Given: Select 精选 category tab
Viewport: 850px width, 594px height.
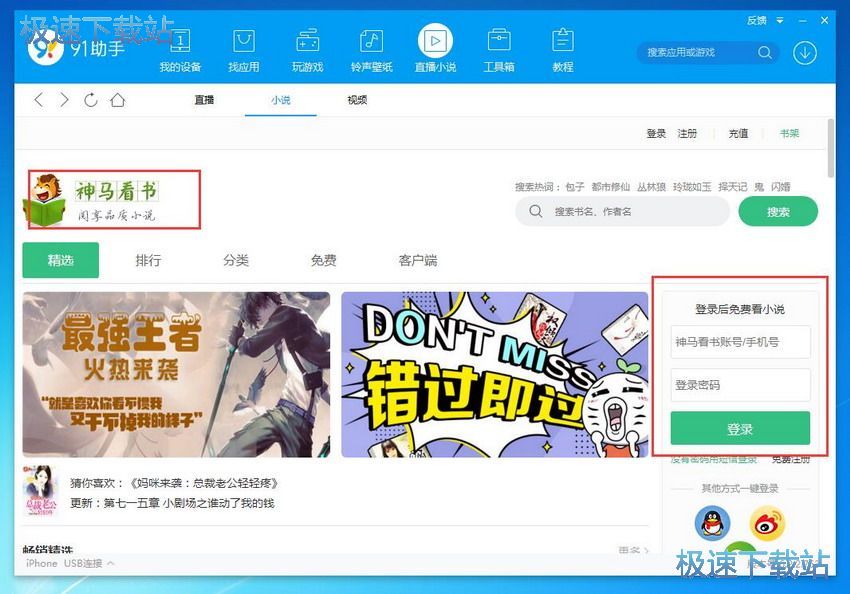Looking at the screenshot, I should (x=61, y=260).
